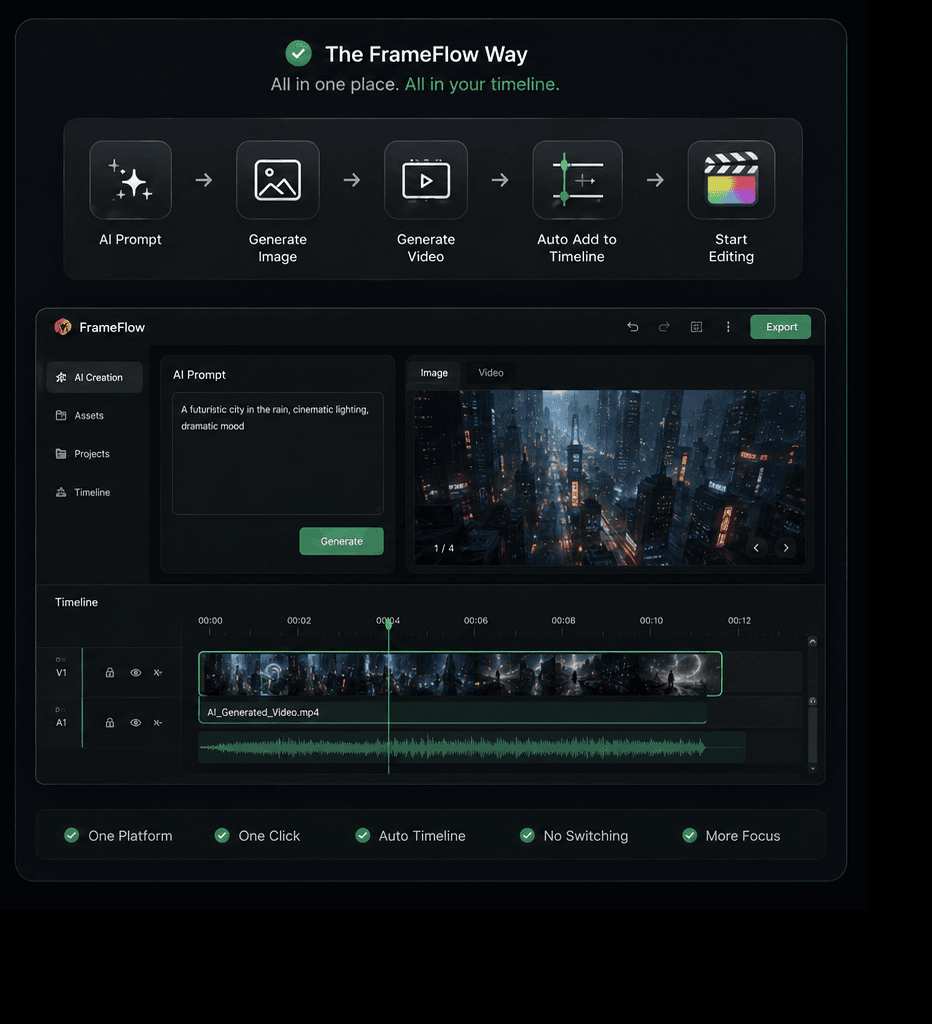Click the No Switching check item
This screenshot has width=932, height=1024.
tap(574, 836)
